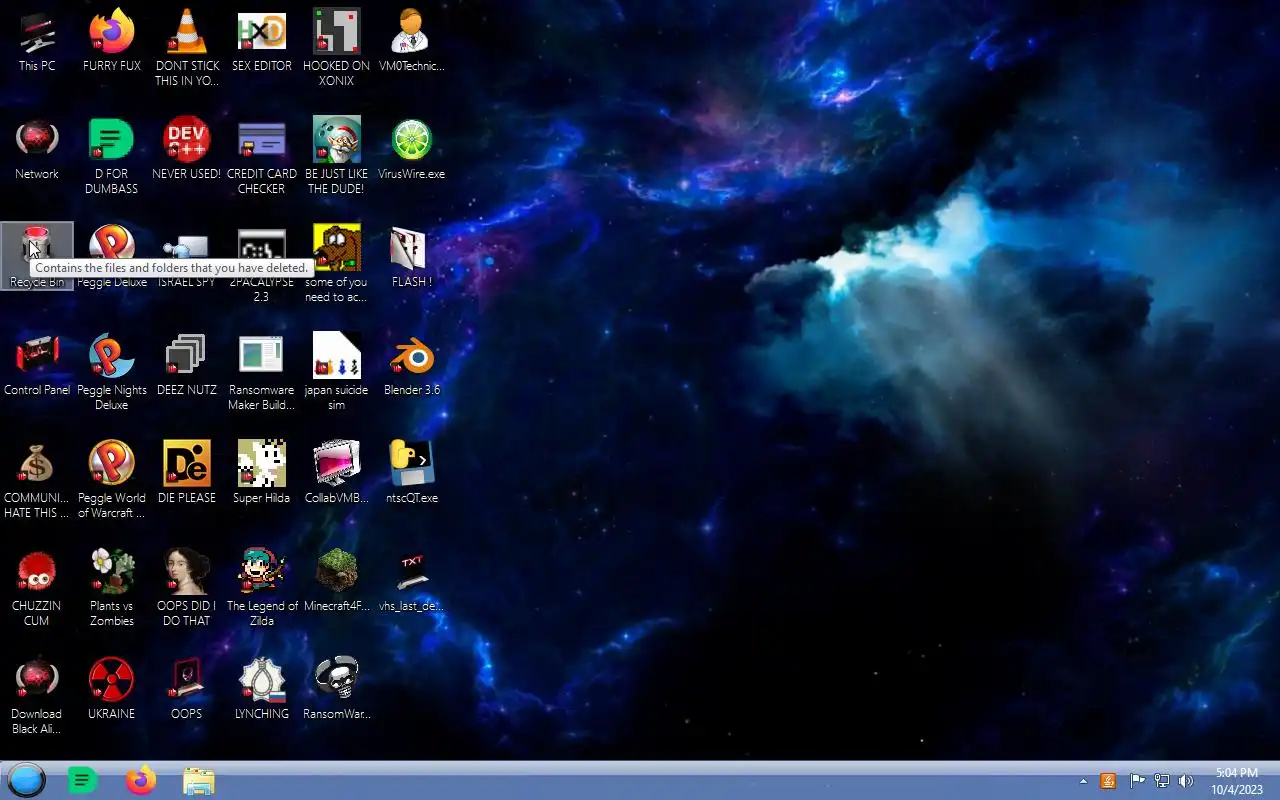Open the network status tray icon

click(x=1162, y=781)
